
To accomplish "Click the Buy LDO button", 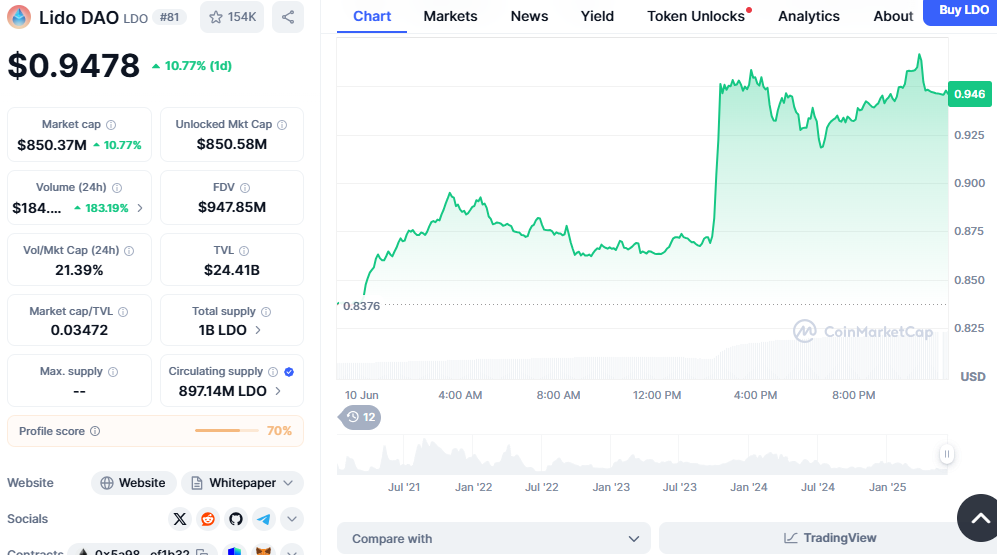I will 961,11.
